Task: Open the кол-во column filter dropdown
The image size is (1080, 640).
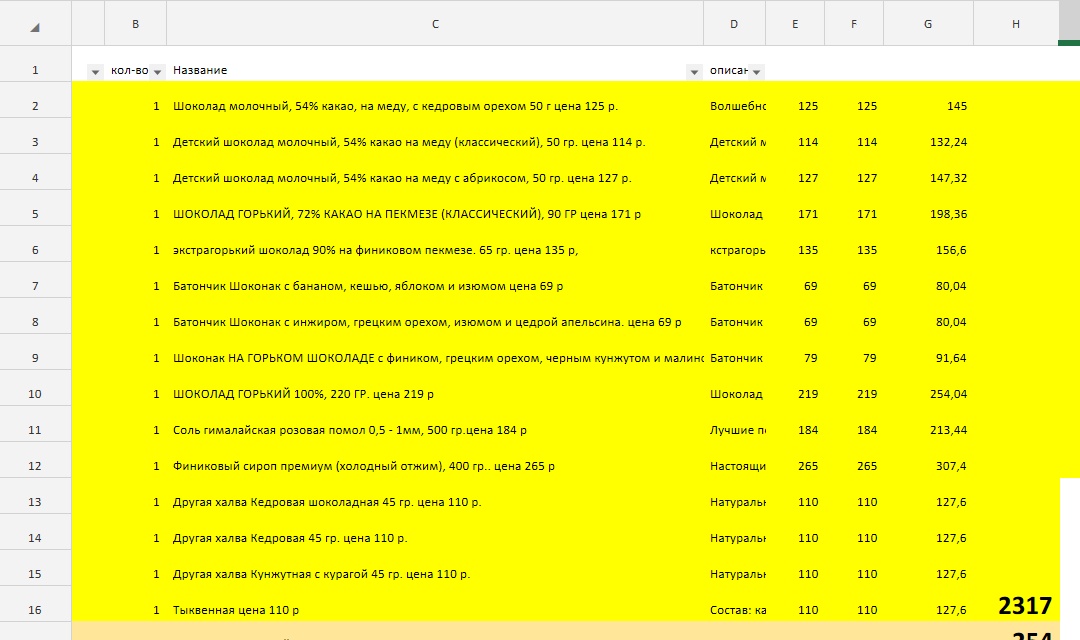Action: point(158,72)
